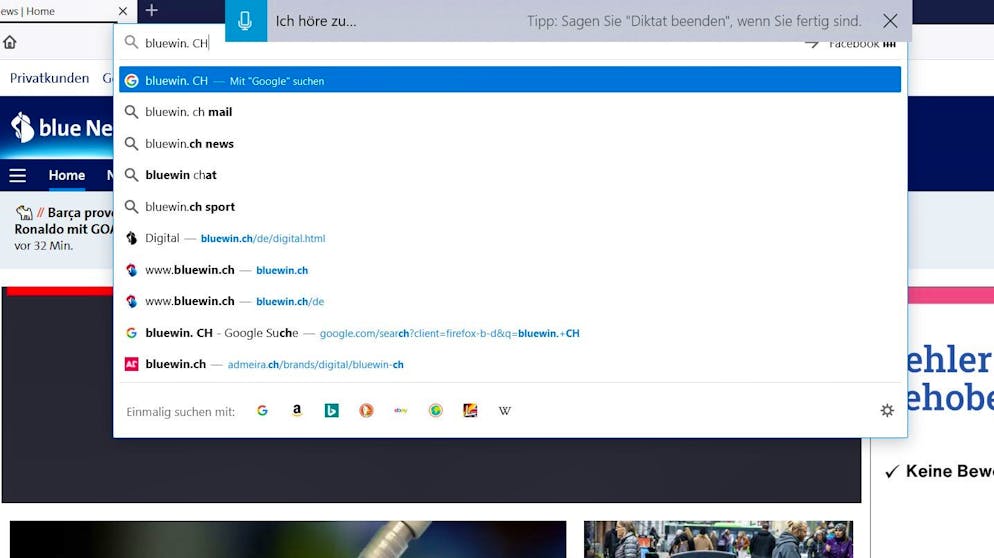Search once with DuckDuckGo icon
This screenshot has height=558, width=994.
[x=366, y=411]
